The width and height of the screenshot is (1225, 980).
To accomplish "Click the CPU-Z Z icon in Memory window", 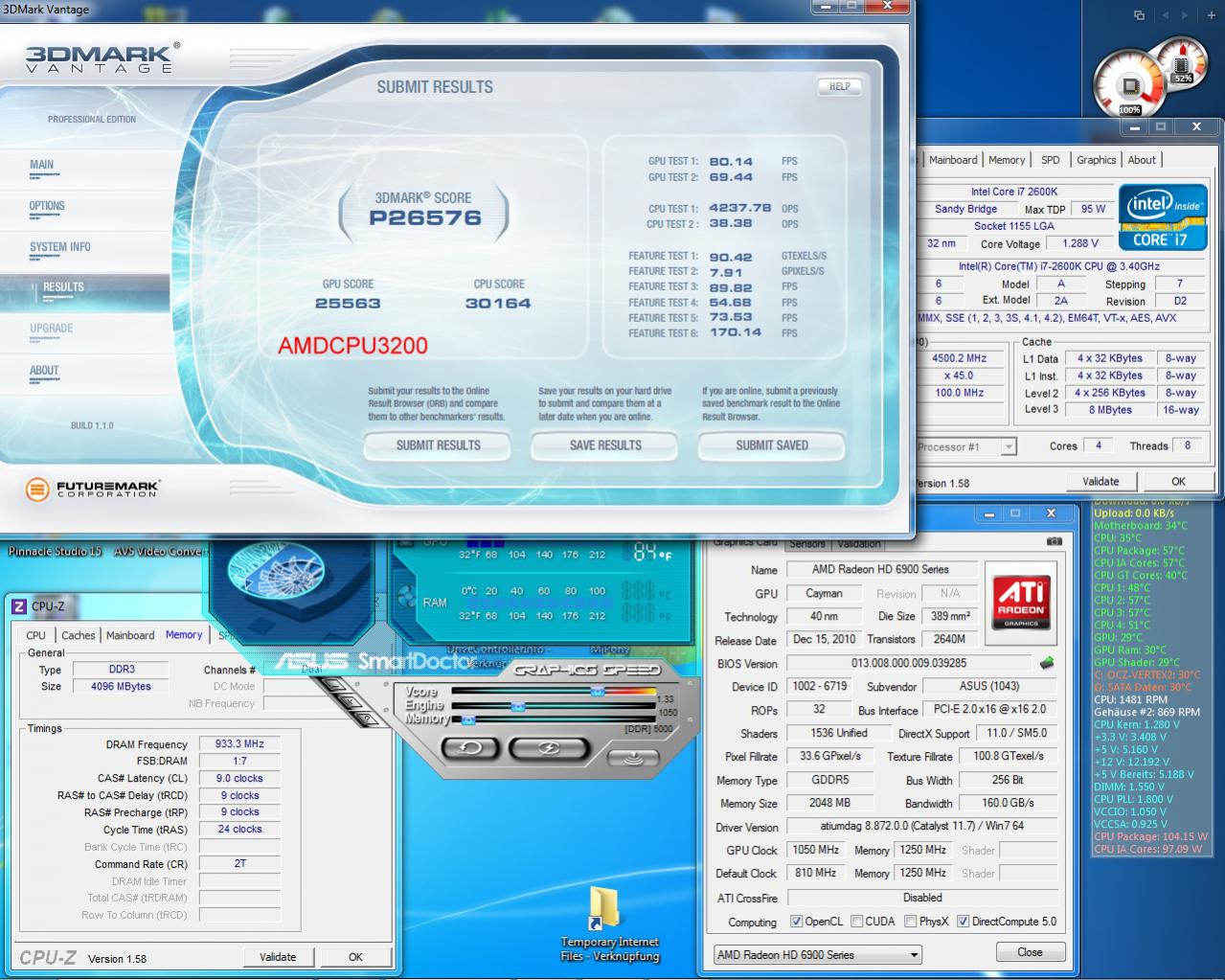I will pyautogui.click(x=18, y=606).
